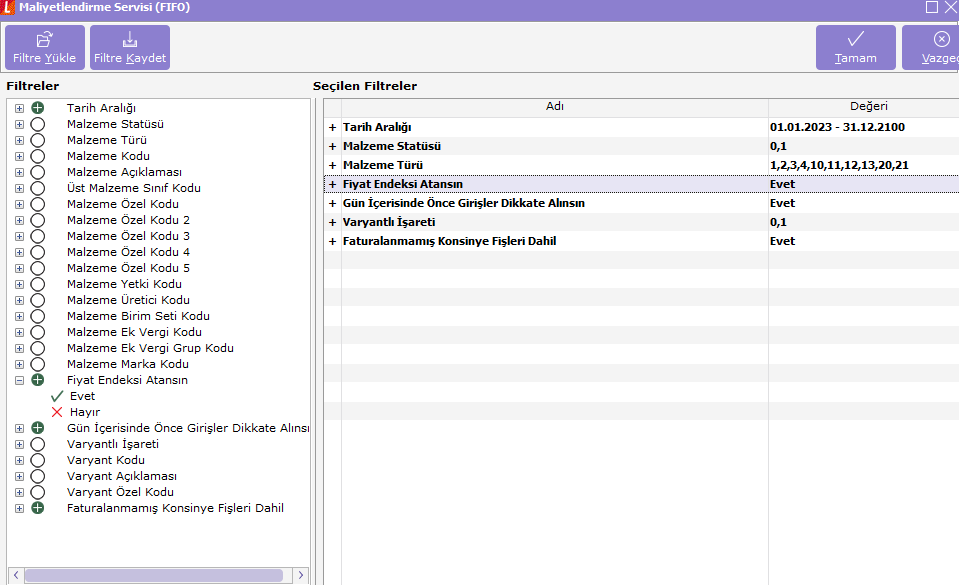Toggle the Tarih Aralığı filter circle
This screenshot has height=585, width=959.
click(x=38, y=108)
